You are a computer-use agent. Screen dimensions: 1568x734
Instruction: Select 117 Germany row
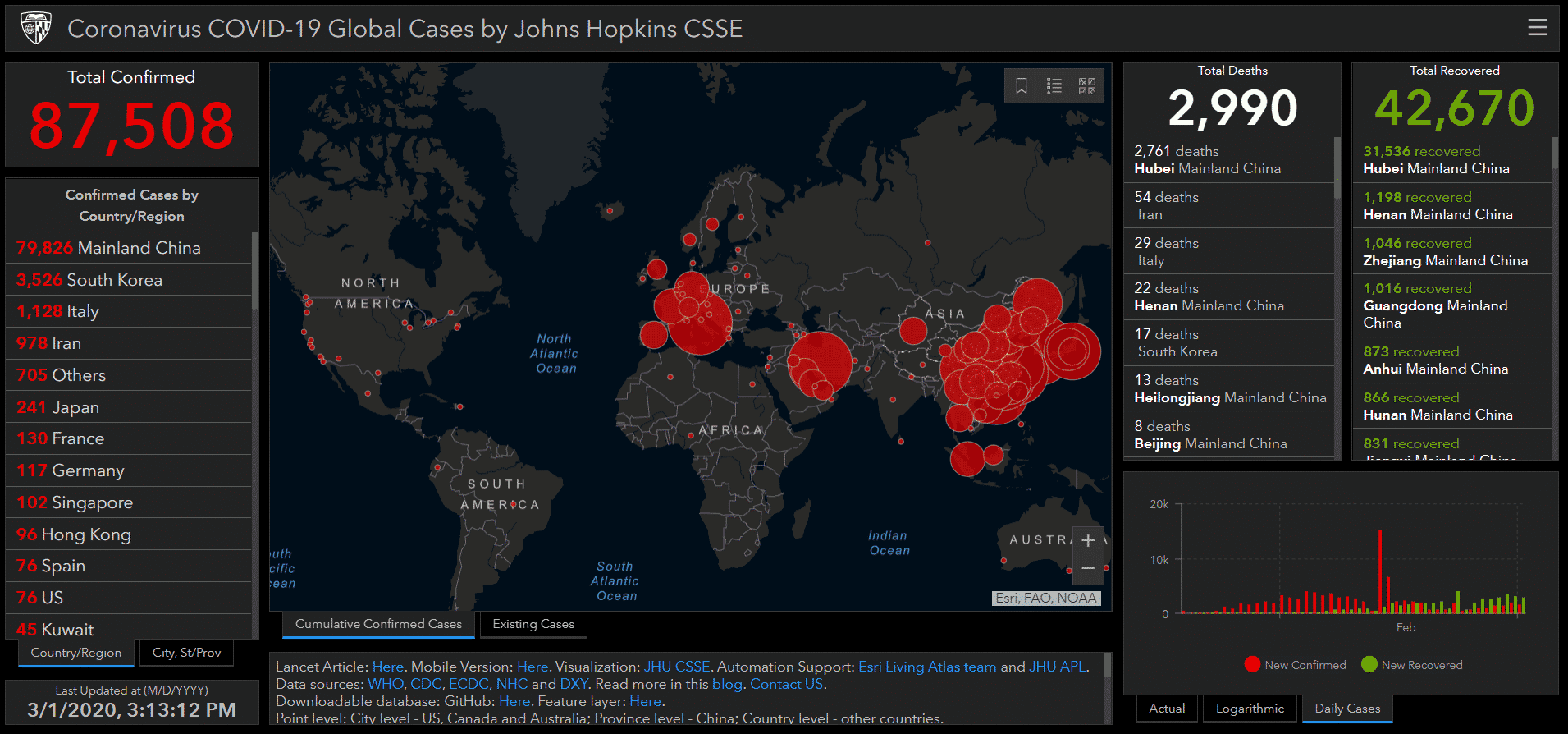(129, 470)
